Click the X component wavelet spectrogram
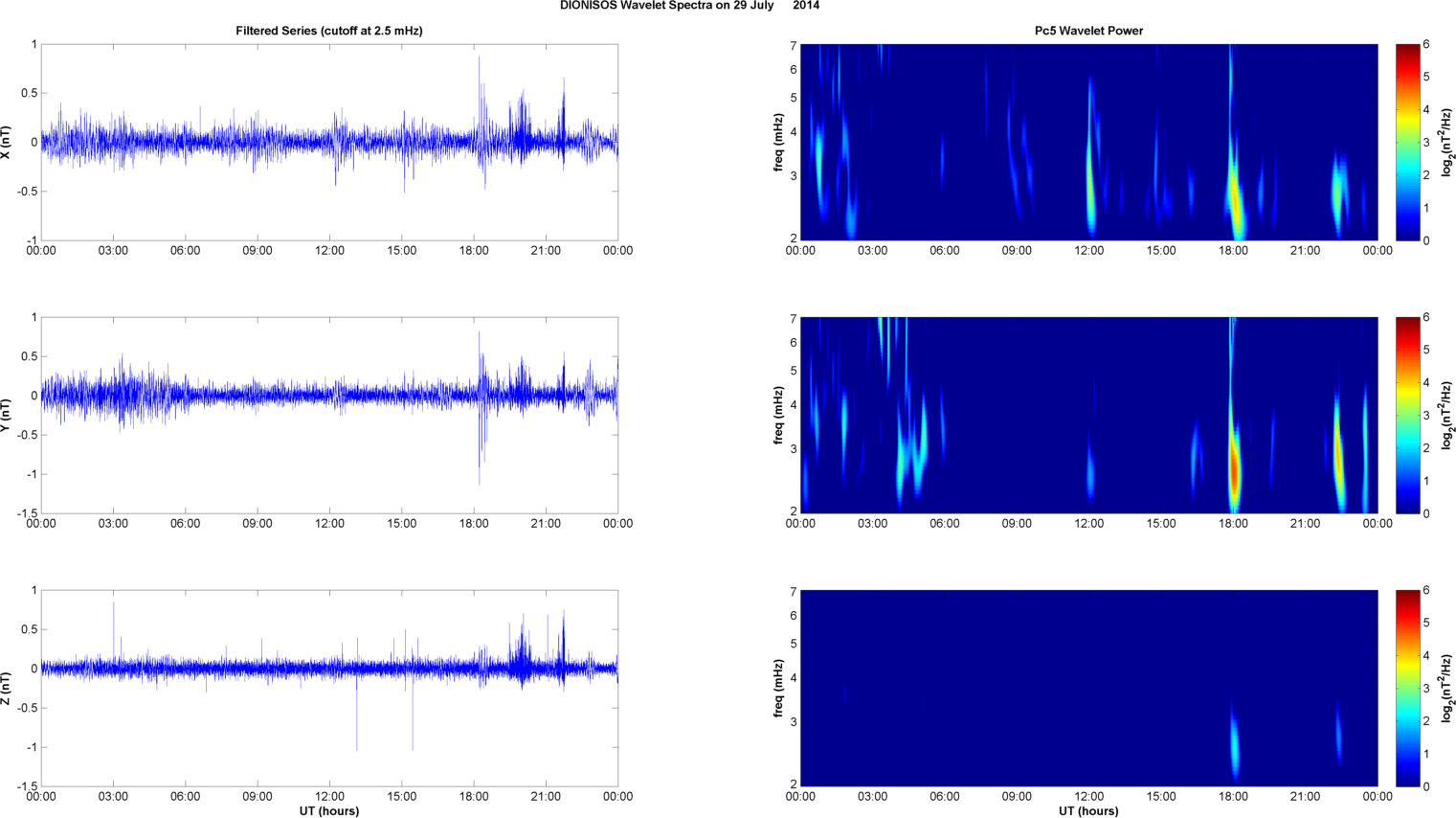The height and width of the screenshot is (818, 1456). (x=1088, y=142)
